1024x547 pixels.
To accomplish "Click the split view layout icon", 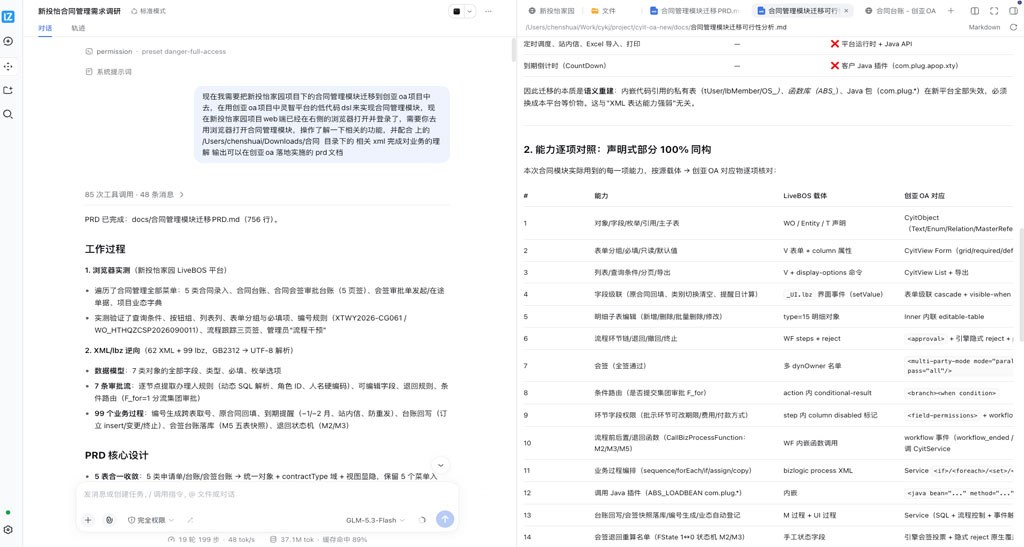I will point(974,11).
